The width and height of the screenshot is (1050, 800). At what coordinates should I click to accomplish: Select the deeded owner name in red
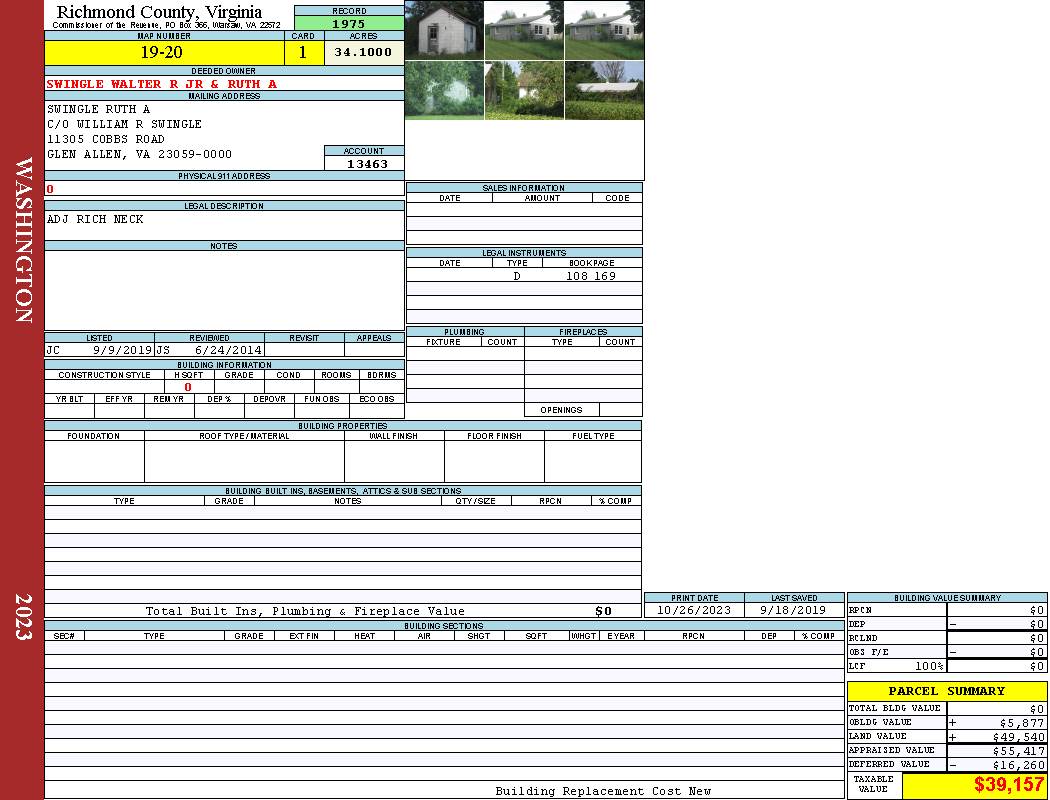[x=162, y=84]
